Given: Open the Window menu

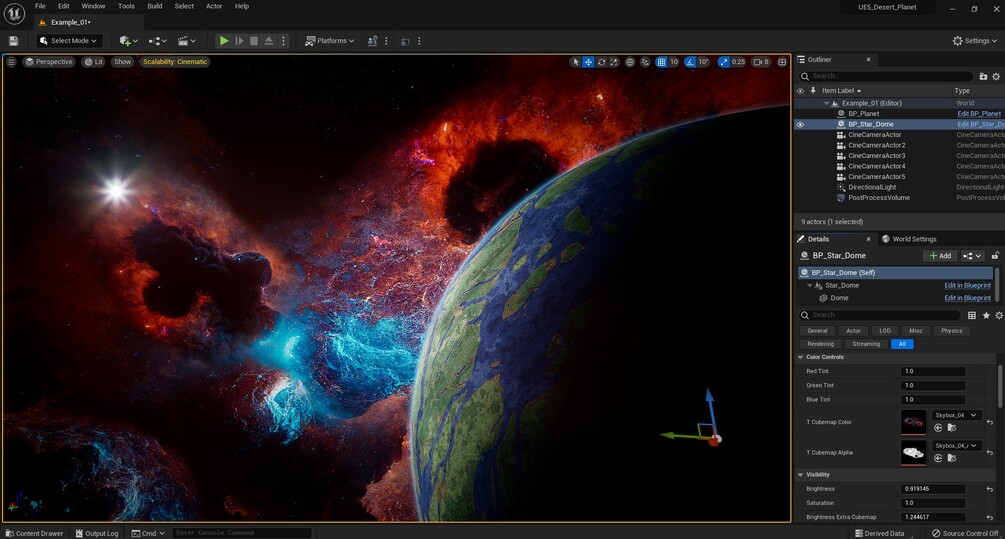Looking at the screenshot, I should 94,6.
